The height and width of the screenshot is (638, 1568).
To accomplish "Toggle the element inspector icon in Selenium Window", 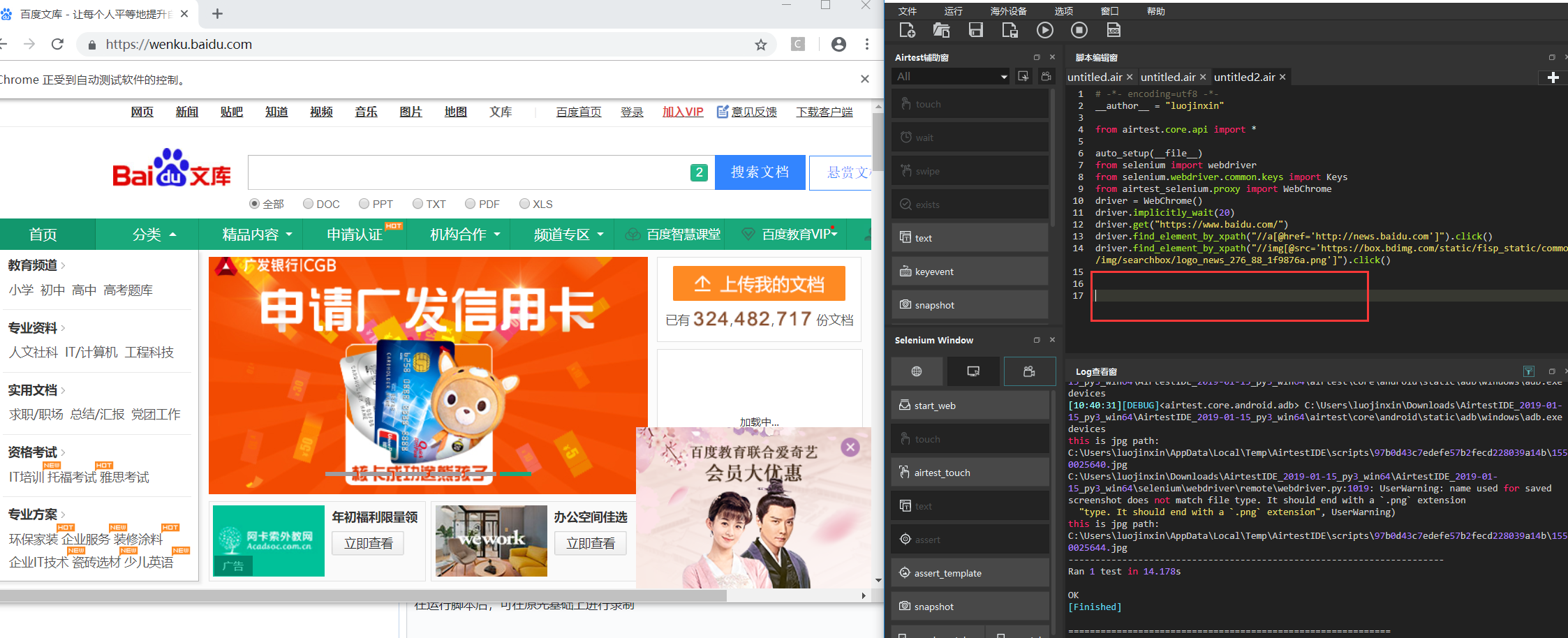I will pos(973,371).
